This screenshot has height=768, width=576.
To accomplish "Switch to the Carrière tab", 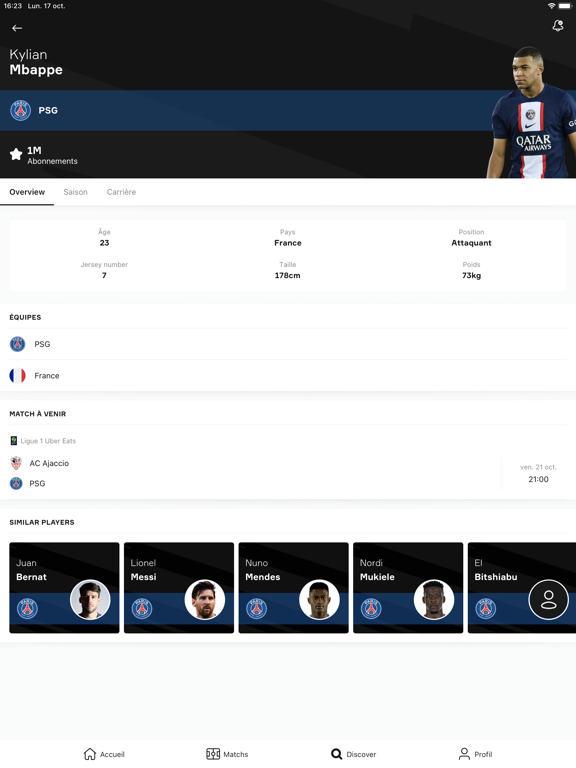I will (121, 192).
